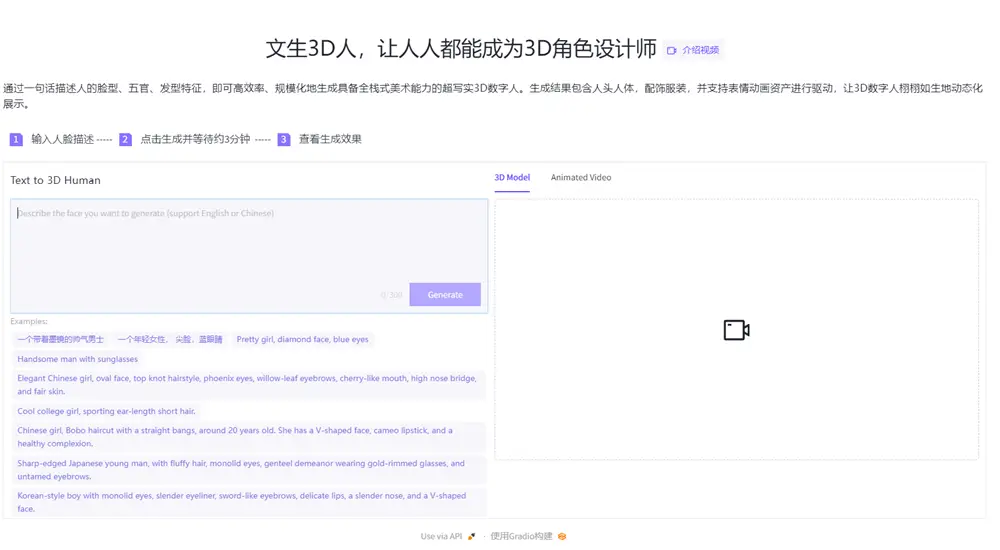Click the step 2 number badge
This screenshot has width=1000, height=550.
[x=125, y=140]
